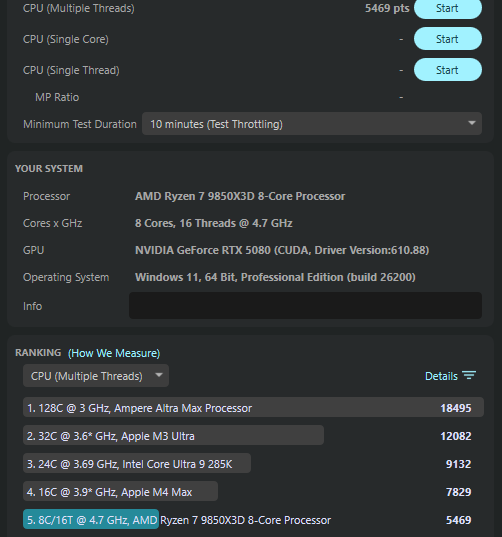Open the How We Measure link
The height and width of the screenshot is (537, 502).
coord(114,353)
